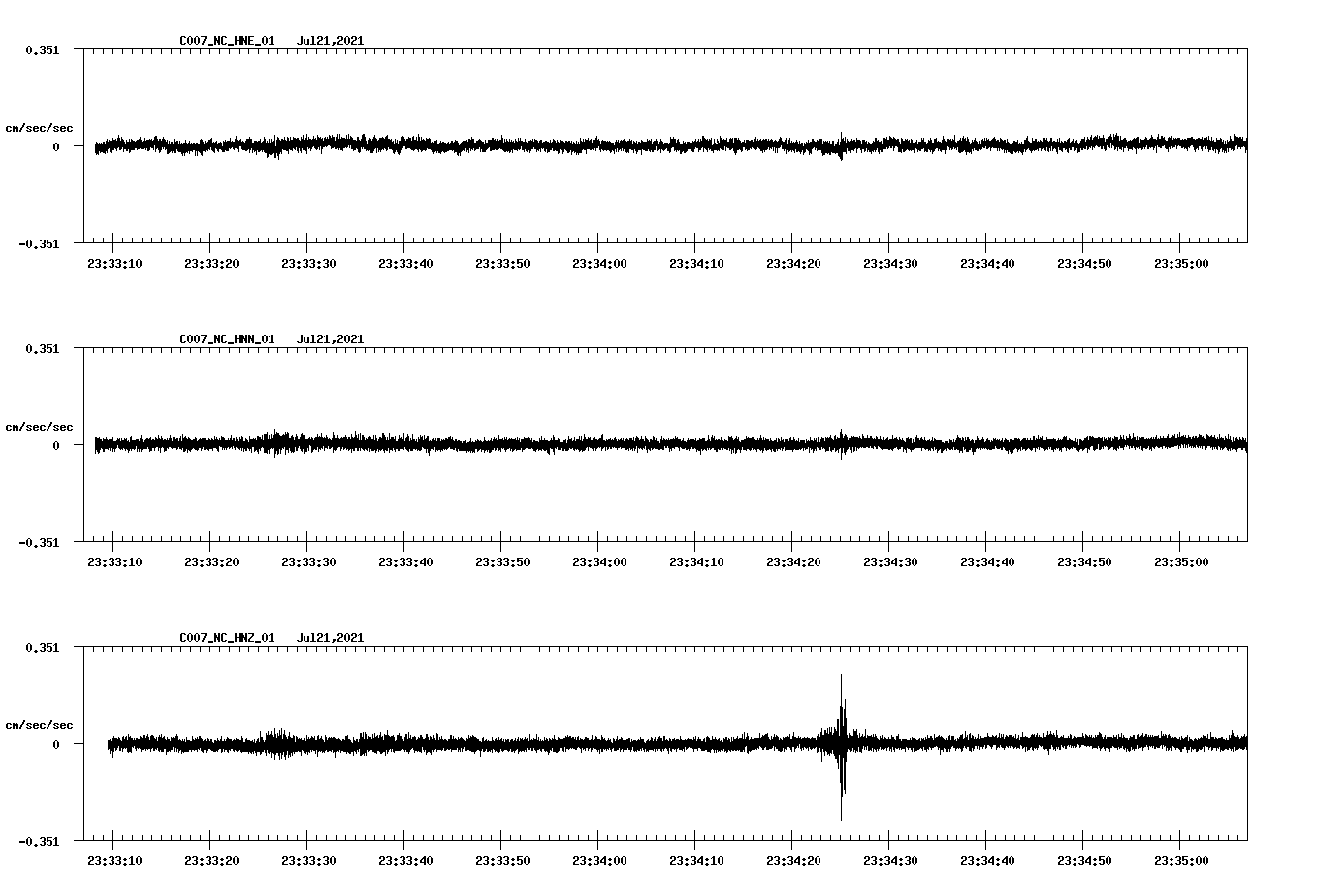Screen dimensions: 1317x896
Task: Click the -0.351 lower limit on HNZ axis
Action: [x=39, y=842]
